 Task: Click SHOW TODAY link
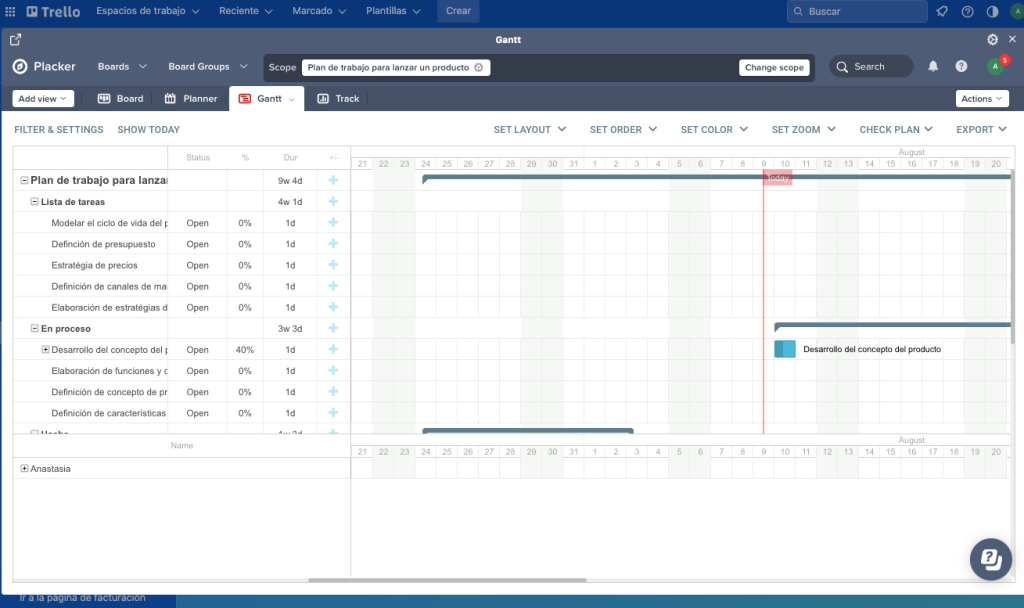[x=148, y=130]
